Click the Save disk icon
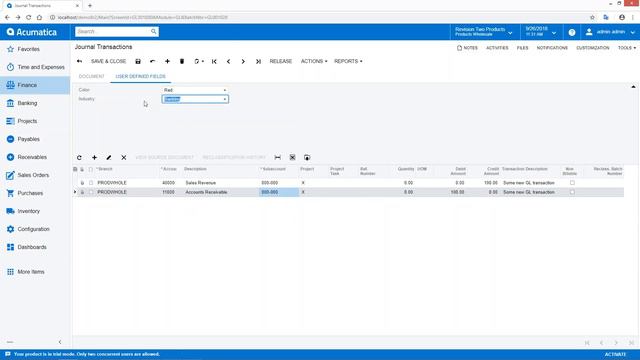The width and height of the screenshot is (640, 360). 138,61
